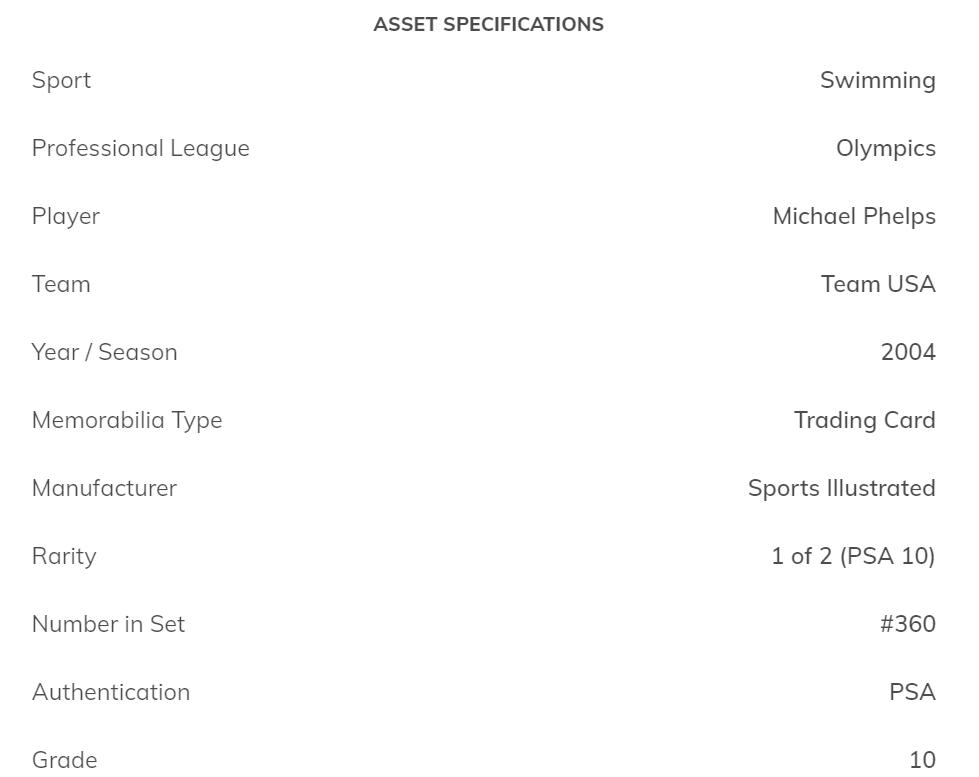Click the Sport label

tap(61, 80)
